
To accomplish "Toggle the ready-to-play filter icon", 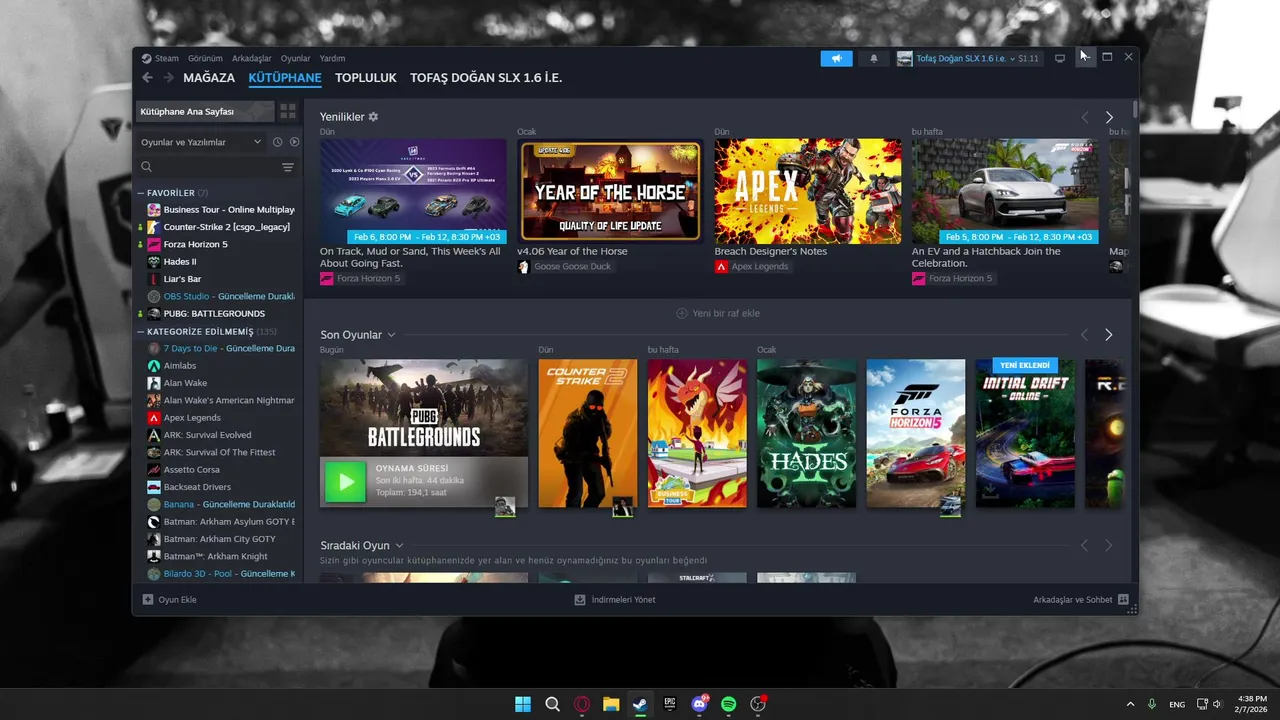I will (x=294, y=142).
